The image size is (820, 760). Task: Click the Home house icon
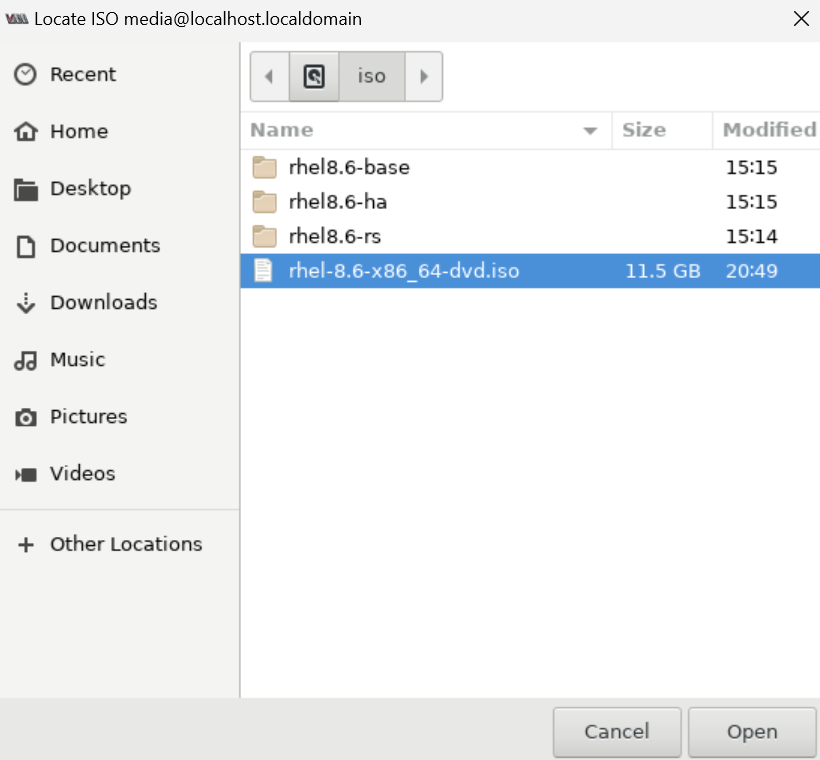tap(26, 131)
